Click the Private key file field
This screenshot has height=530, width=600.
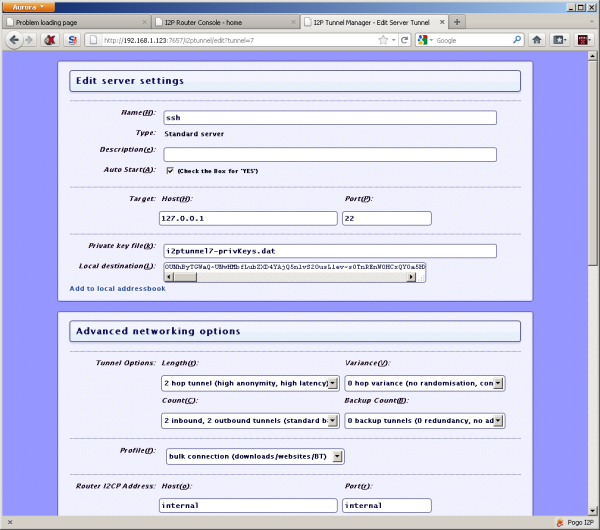(x=330, y=251)
